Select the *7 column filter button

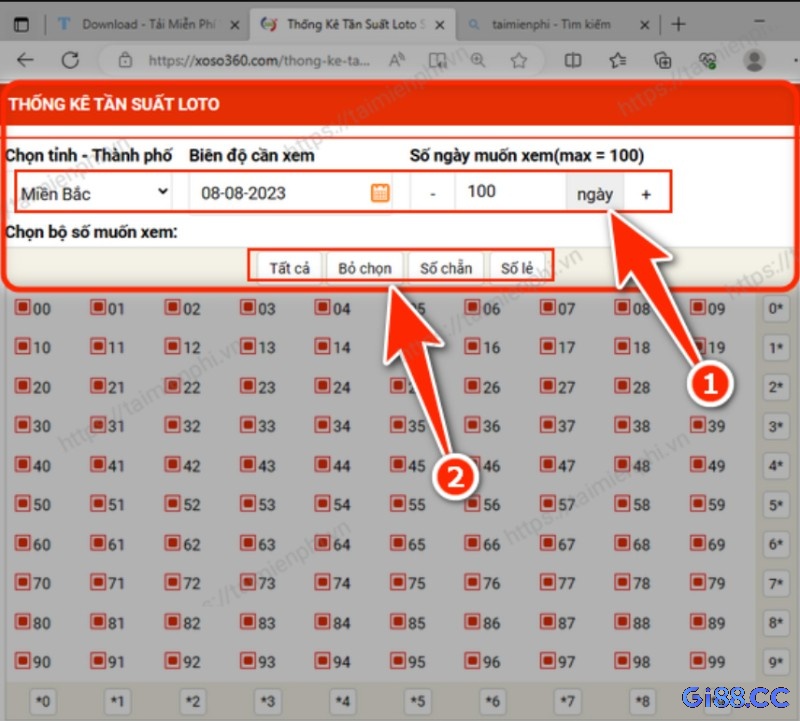[x=567, y=702]
